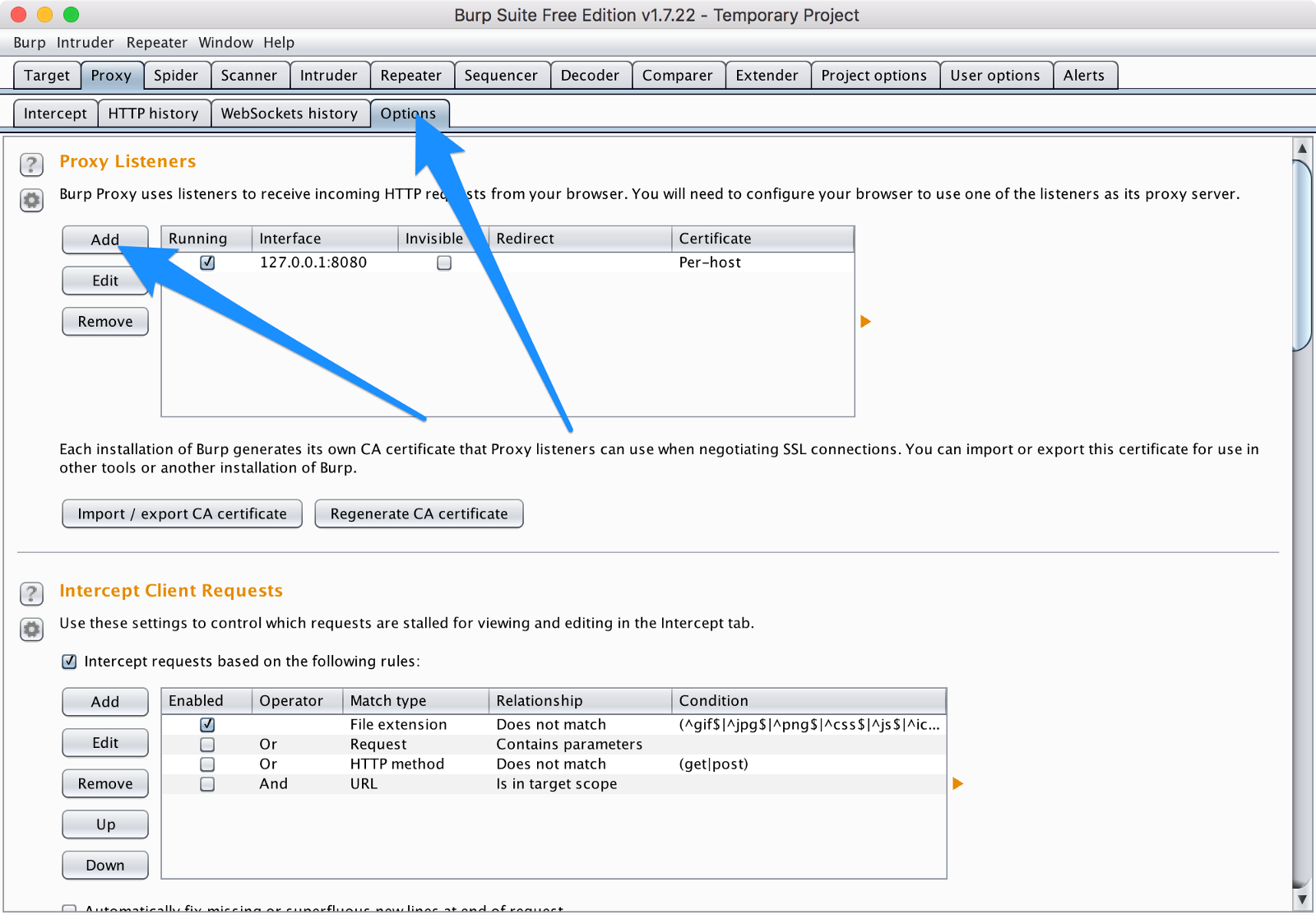Click Edit button for Proxy Listeners
The image size is (1316, 915).
point(105,281)
